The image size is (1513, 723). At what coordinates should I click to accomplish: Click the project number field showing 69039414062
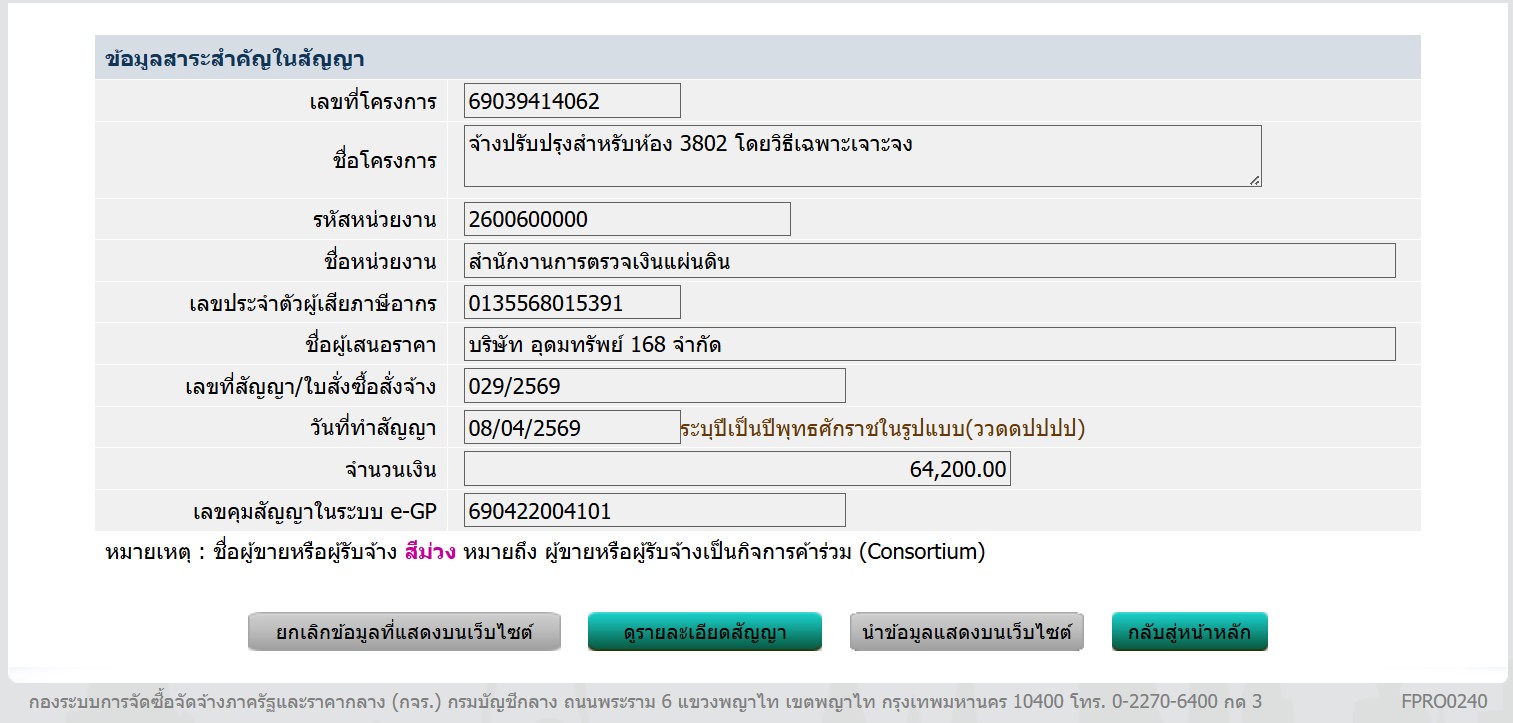coord(570,100)
